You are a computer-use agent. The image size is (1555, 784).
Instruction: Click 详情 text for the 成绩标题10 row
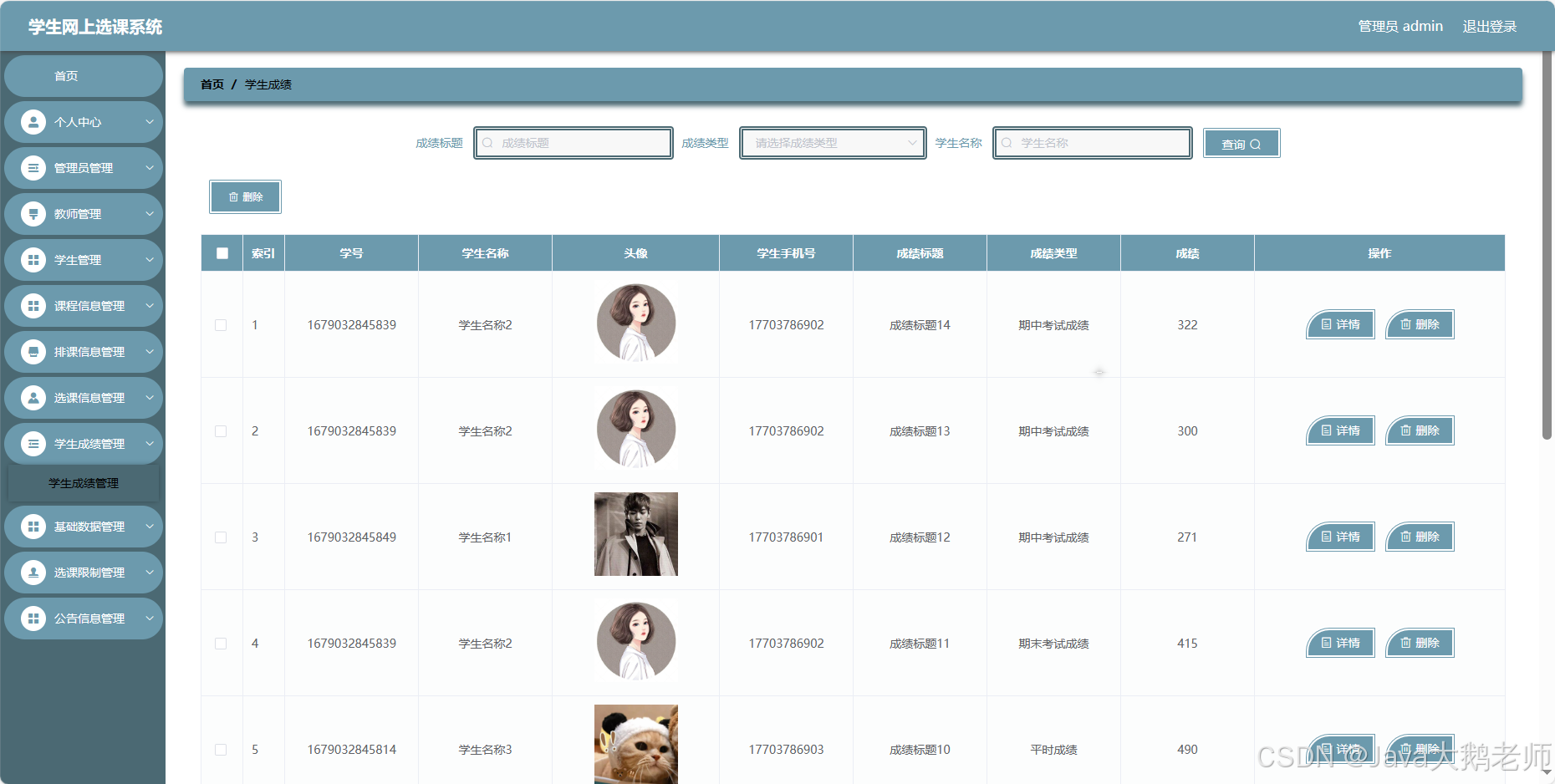point(1348,749)
